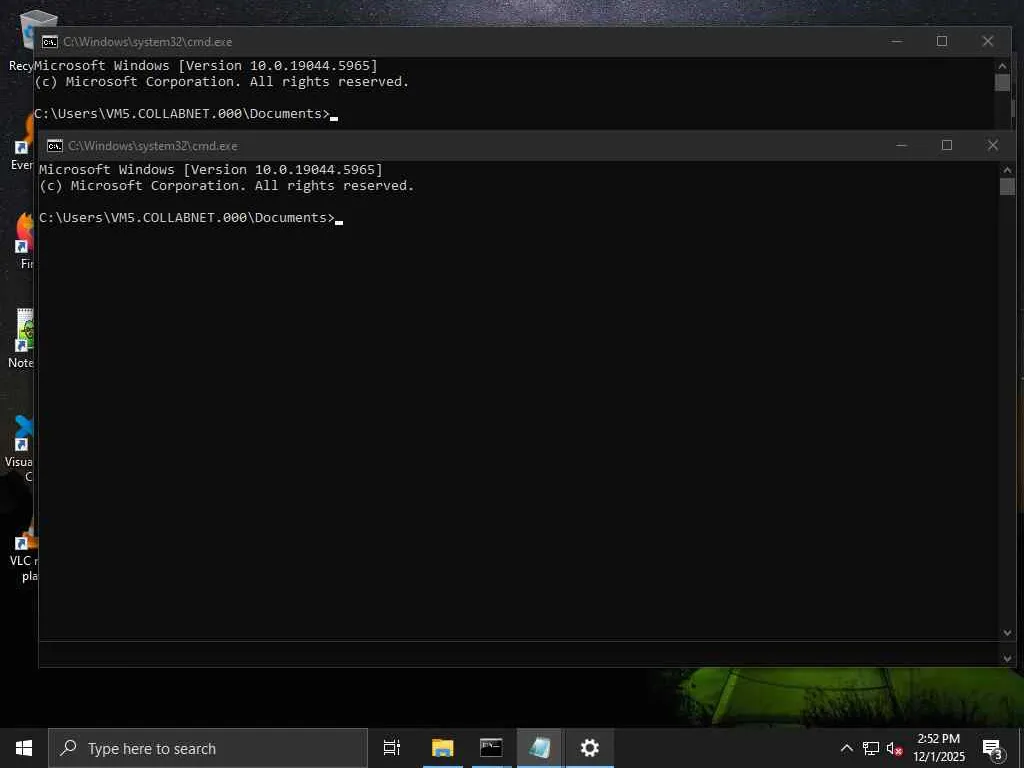1024x768 pixels.
Task: Open File Explorer from the taskbar
Action: click(443, 748)
